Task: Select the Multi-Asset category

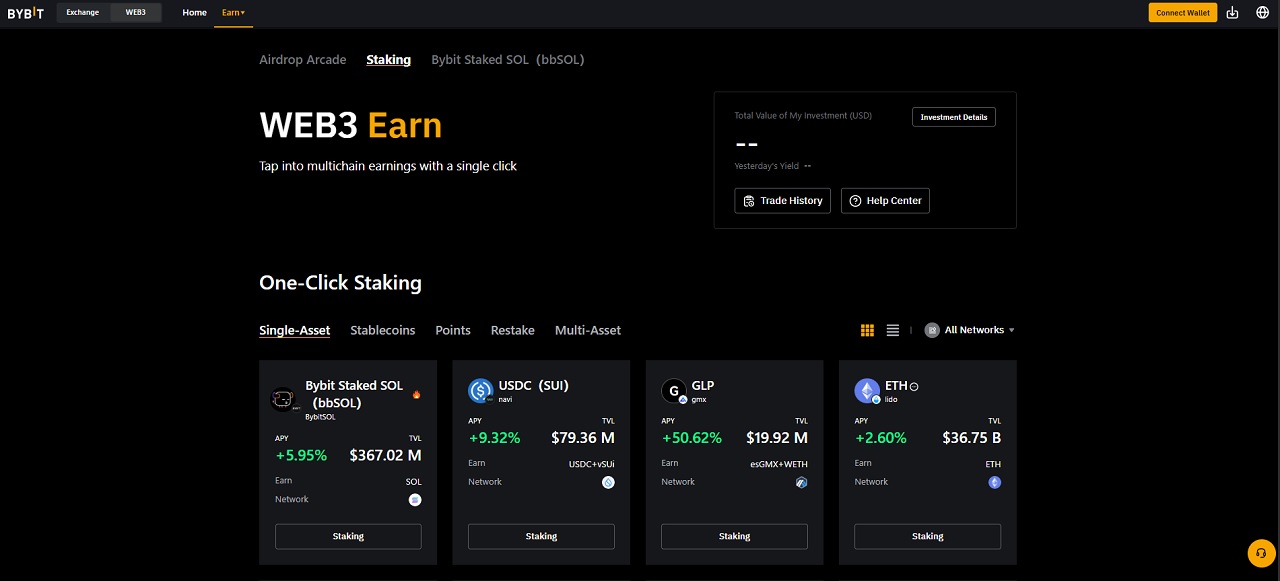Action: (x=588, y=330)
